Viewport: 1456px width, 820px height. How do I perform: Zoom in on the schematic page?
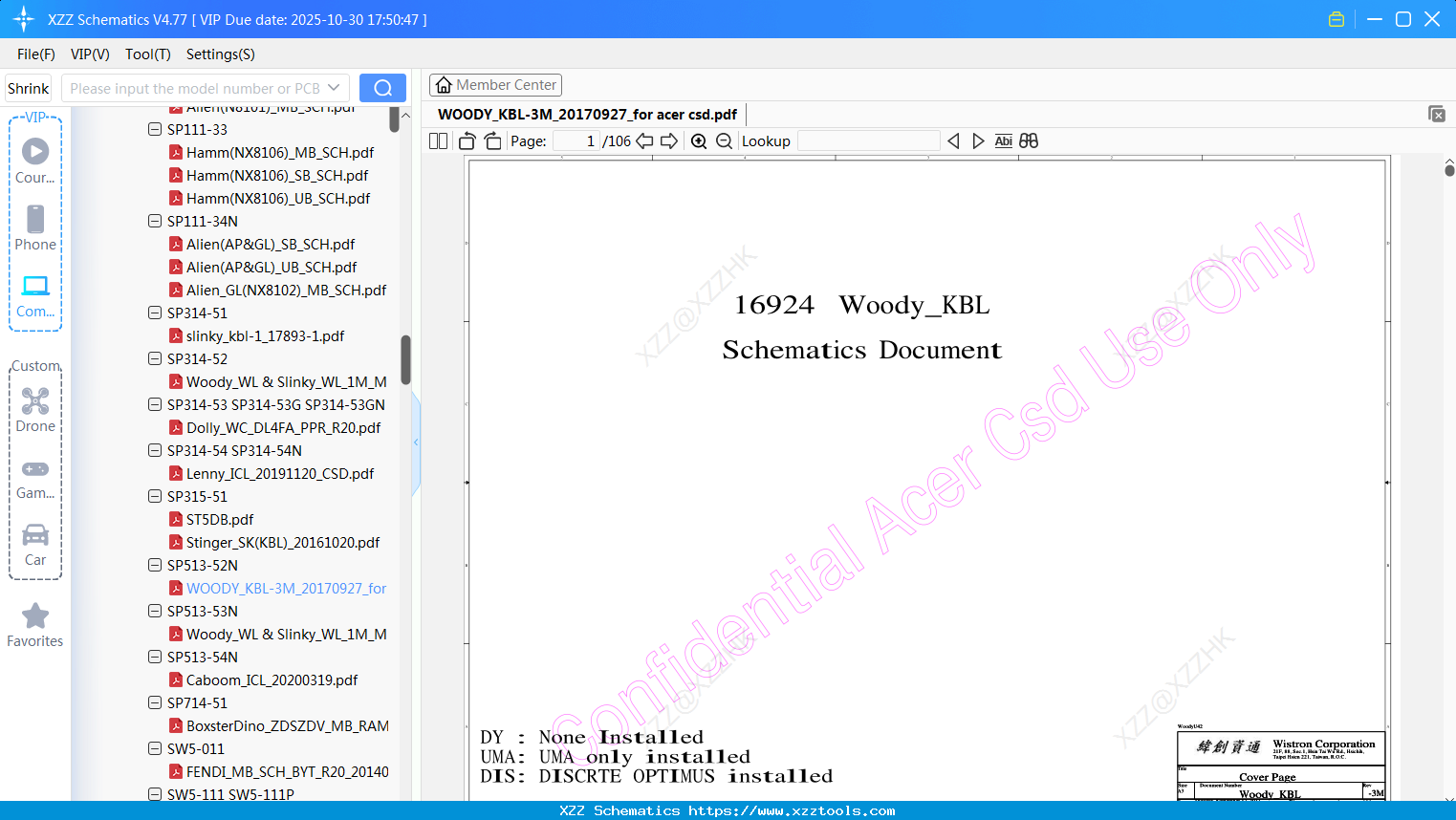tap(699, 141)
